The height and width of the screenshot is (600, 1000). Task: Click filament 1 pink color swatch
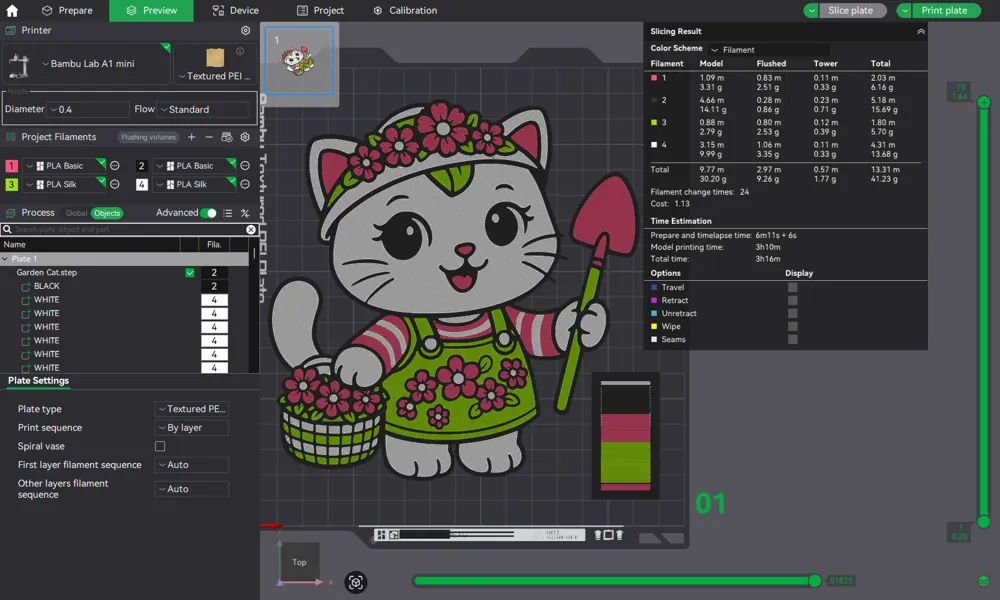pos(11,166)
